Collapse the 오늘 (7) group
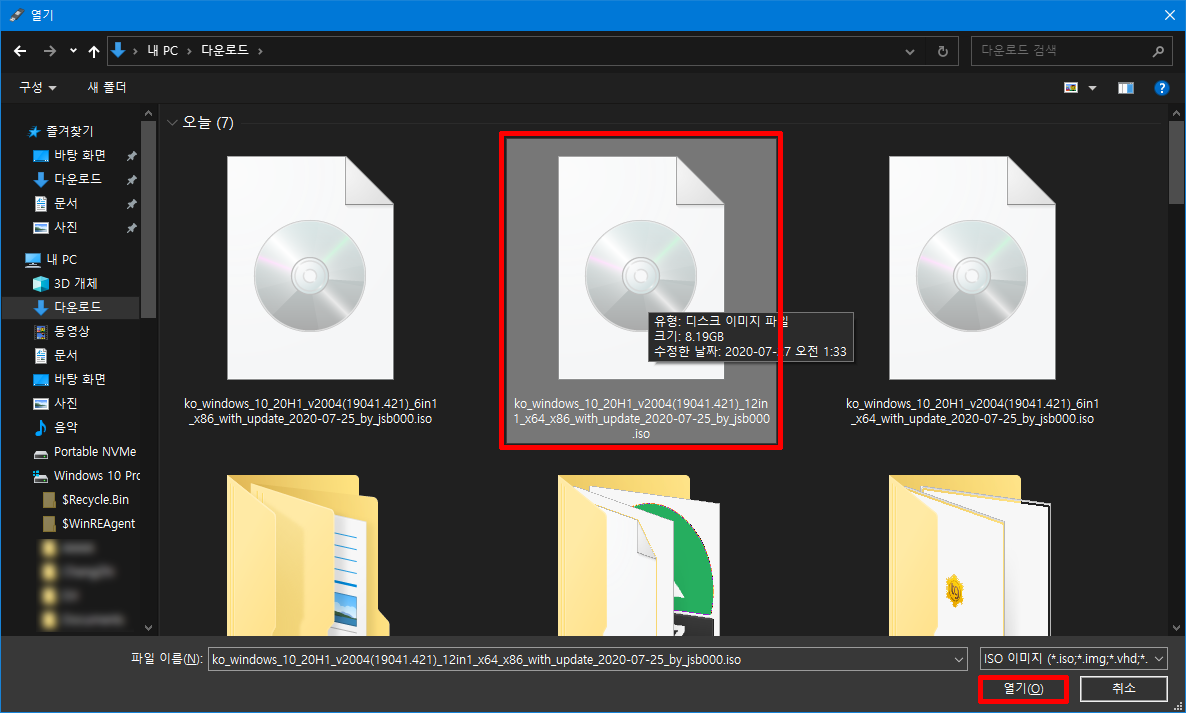 click(x=172, y=122)
